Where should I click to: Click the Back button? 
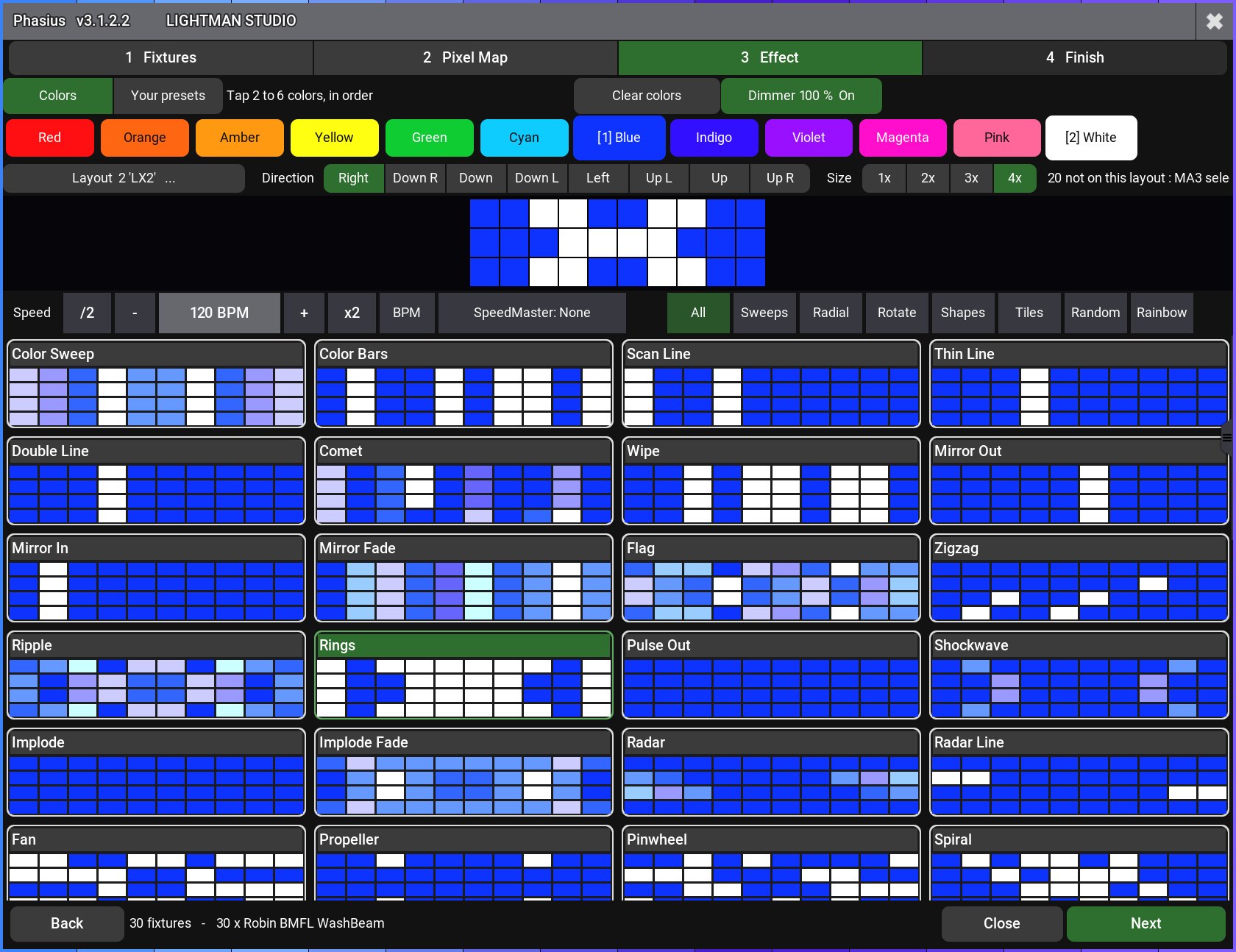coord(67,923)
